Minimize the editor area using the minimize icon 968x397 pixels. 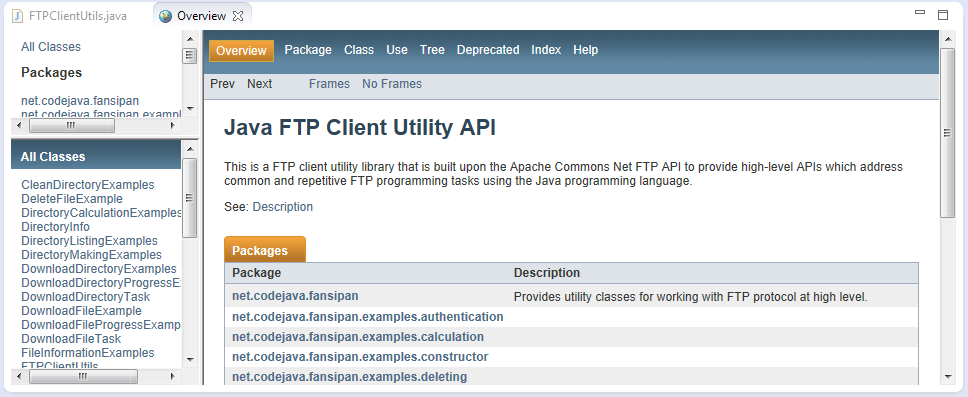(920, 12)
